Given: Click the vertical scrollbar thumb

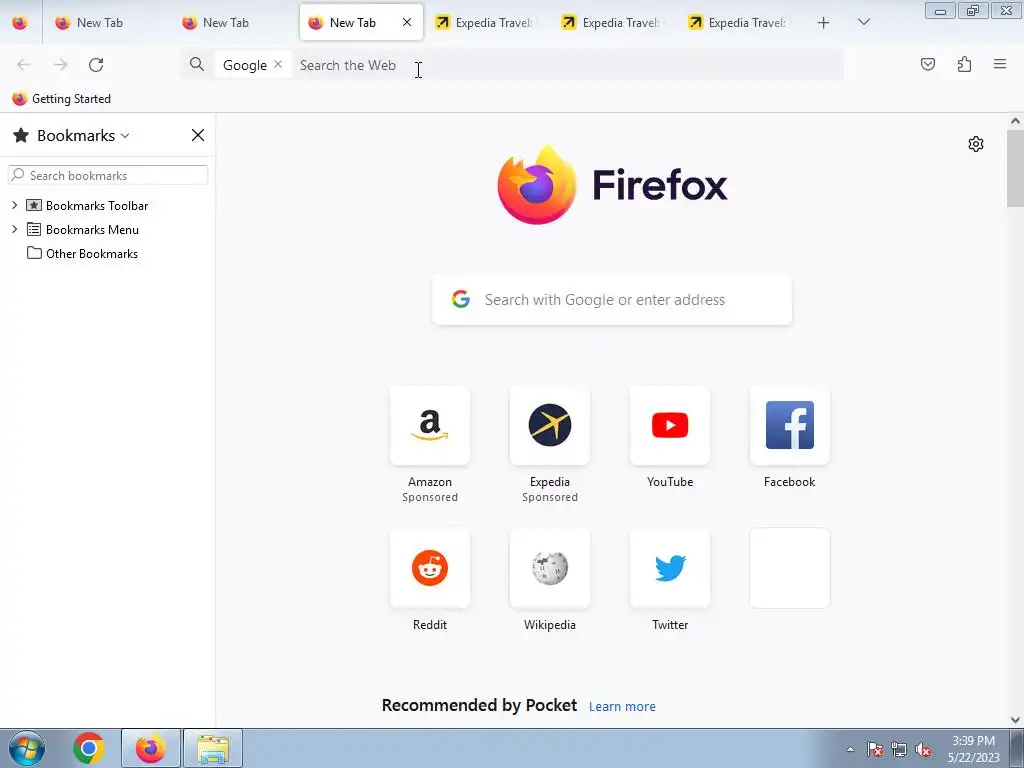Looking at the screenshot, I should click(1015, 168).
